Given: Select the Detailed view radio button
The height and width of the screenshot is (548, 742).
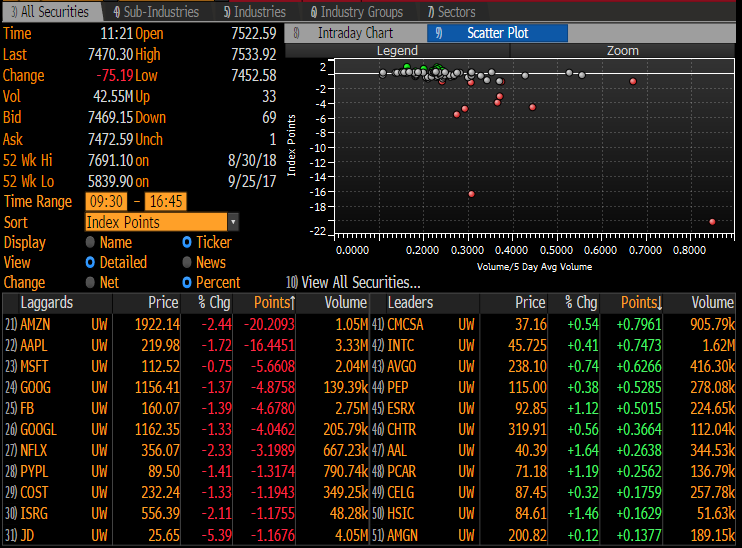Looking at the screenshot, I should pyautogui.click(x=90, y=263).
